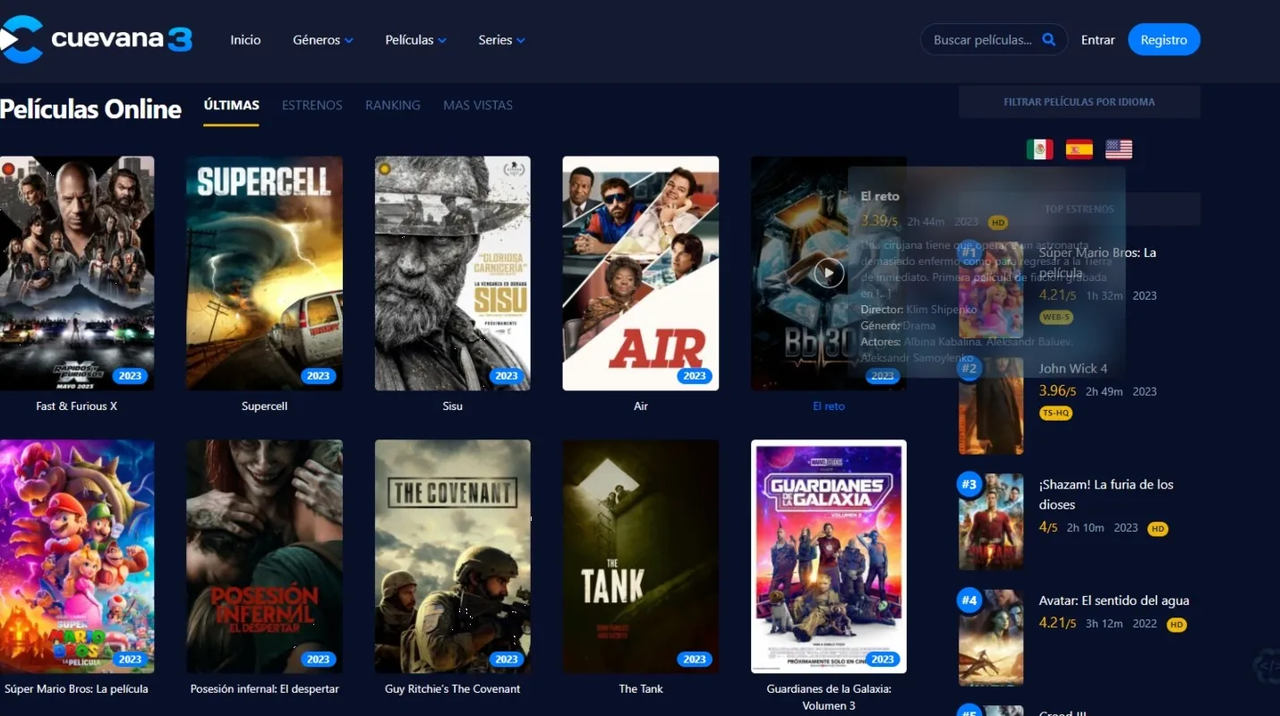Click the Avatar sidebar thumbnail
Viewport: 1280px width, 716px height.
point(990,638)
